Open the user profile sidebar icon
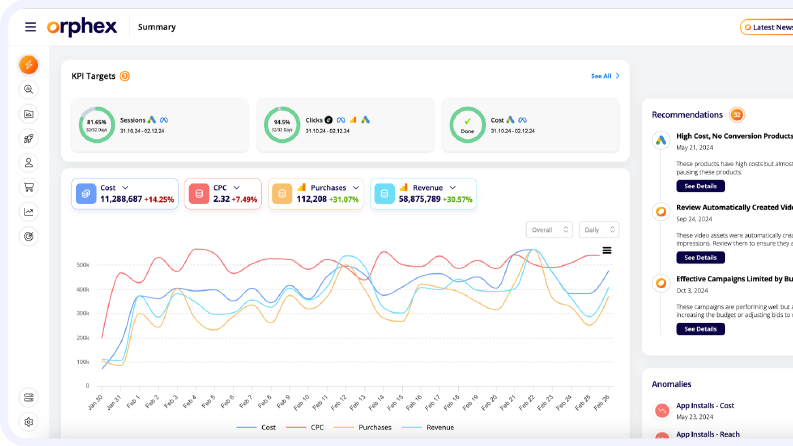Viewport: 793px width, 446px height. pyautogui.click(x=29, y=163)
